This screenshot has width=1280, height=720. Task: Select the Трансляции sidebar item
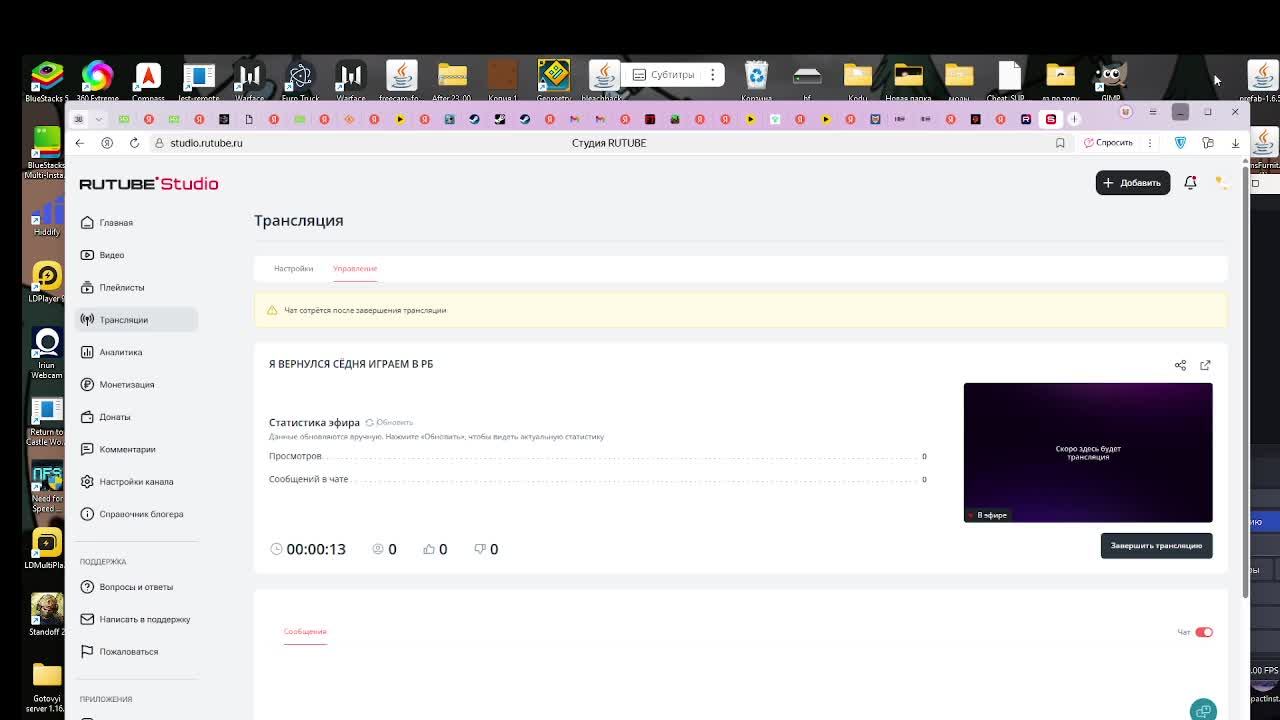[136, 320]
